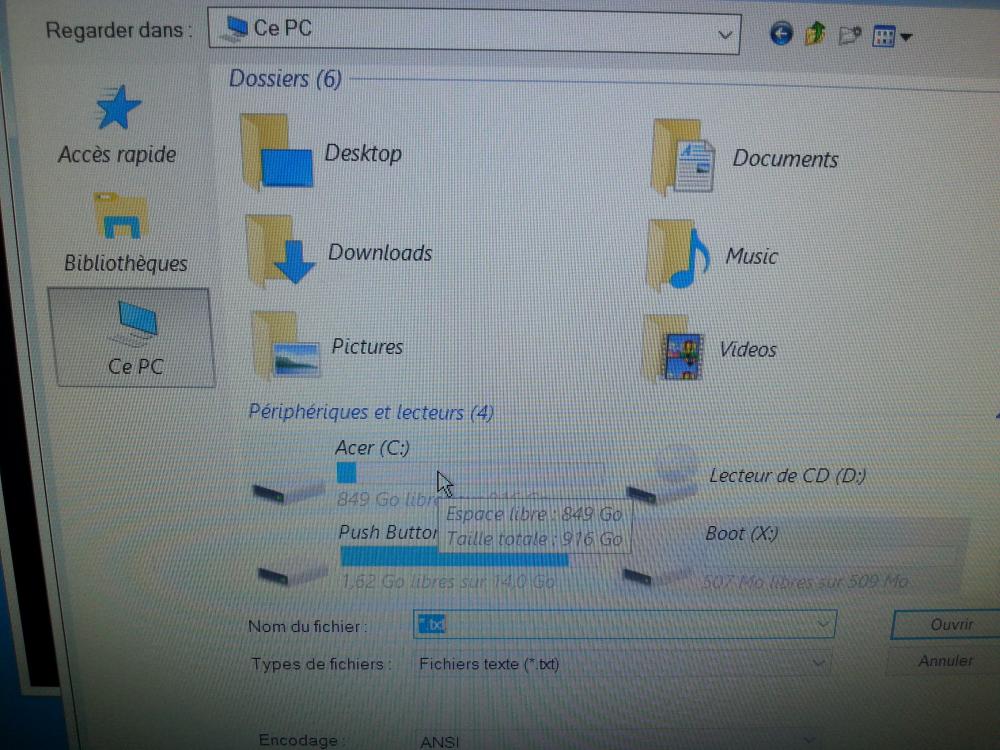Click the Nom du fichier input field
The height and width of the screenshot is (750, 1000).
click(x=624, y=624)
